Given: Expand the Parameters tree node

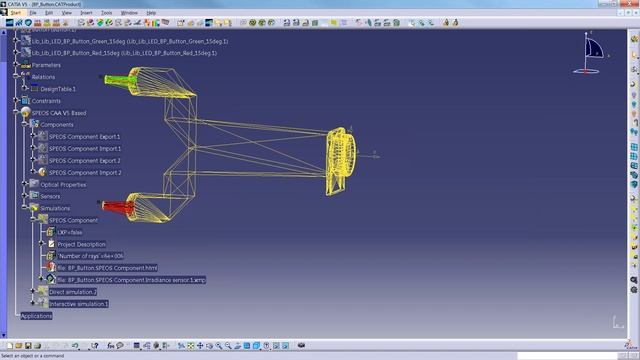Looking at the screenshot, I should (x=16, y=64).
